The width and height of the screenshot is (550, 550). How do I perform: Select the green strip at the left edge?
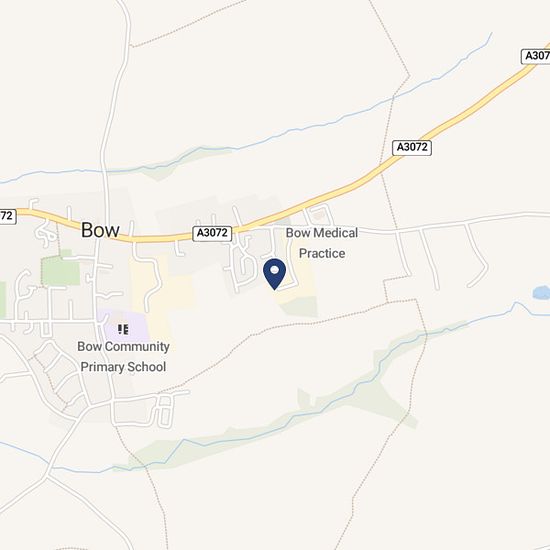3,301
